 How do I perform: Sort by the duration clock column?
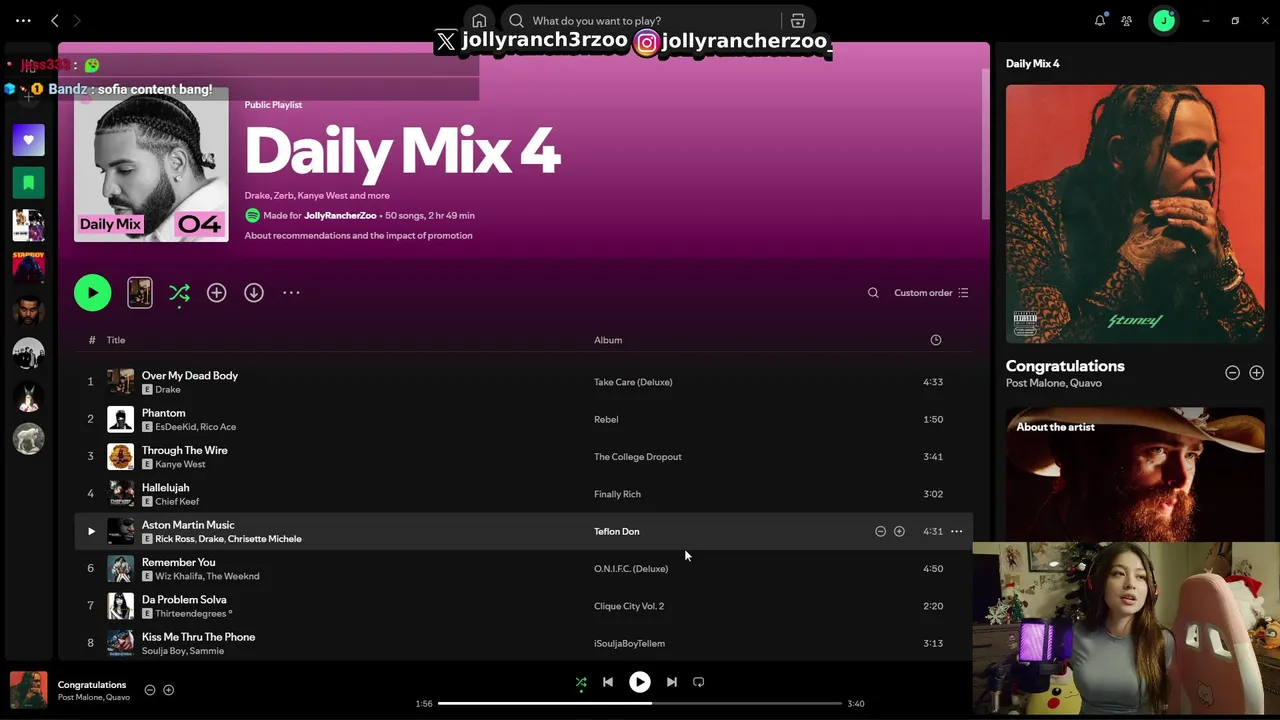coord(936,340)
